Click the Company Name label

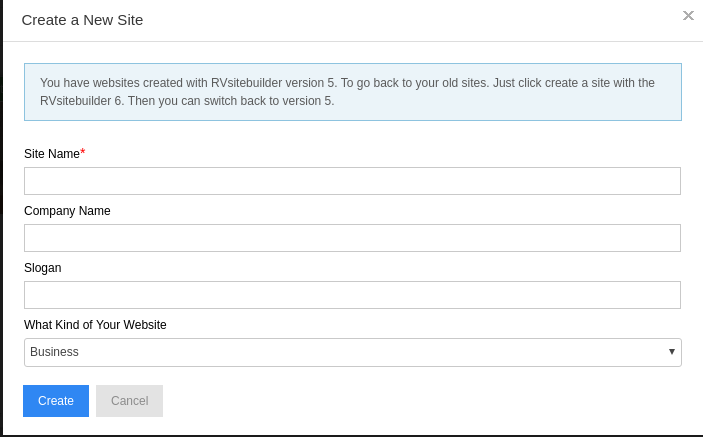[x=67, y=211]
